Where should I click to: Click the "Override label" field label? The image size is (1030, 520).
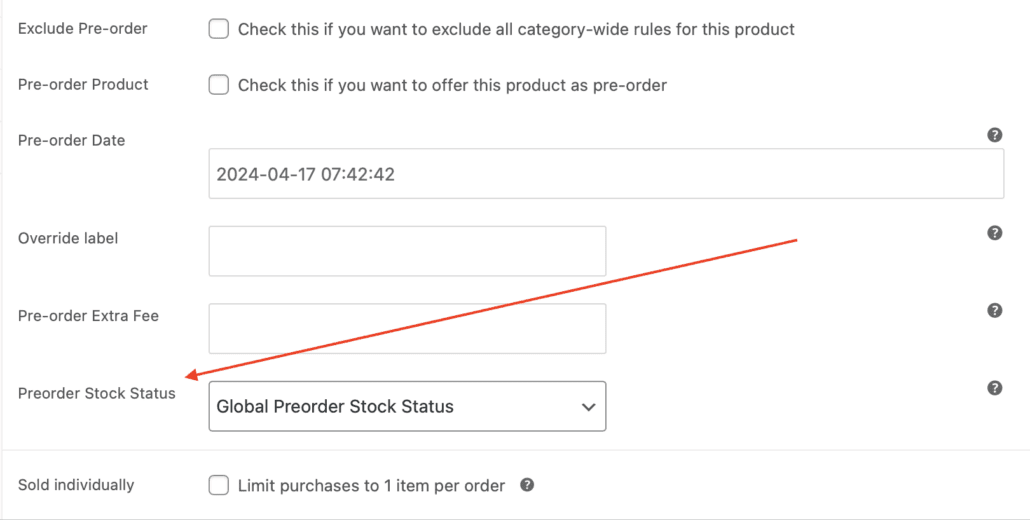[x=68, y=239]
